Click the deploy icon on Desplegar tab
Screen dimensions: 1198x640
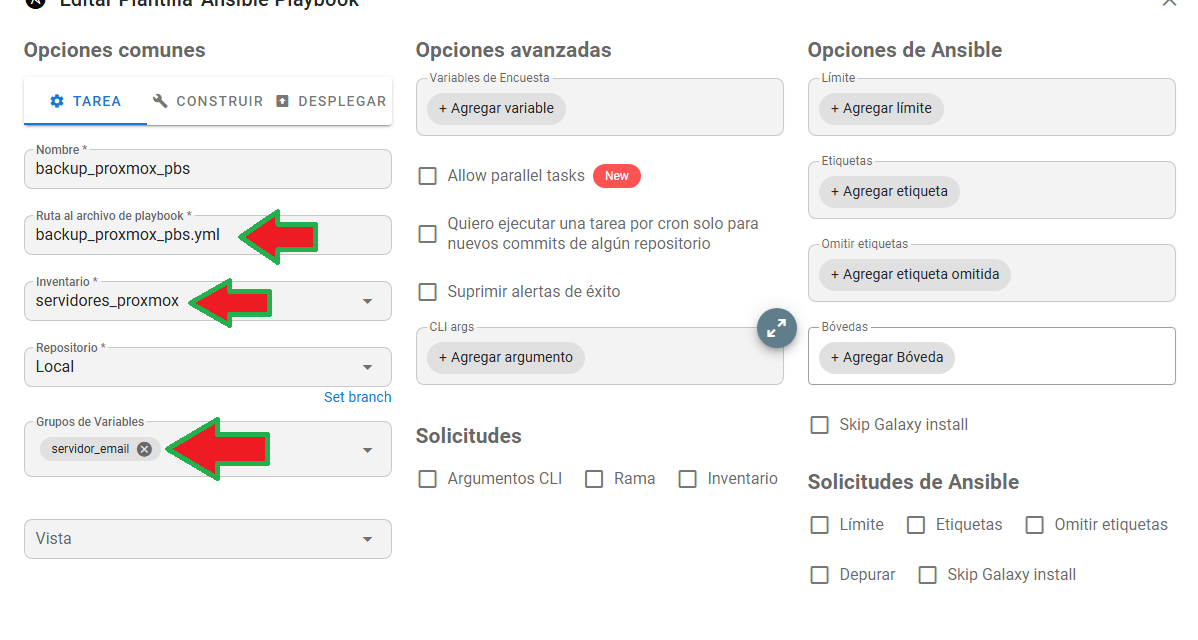pos(282,101)
